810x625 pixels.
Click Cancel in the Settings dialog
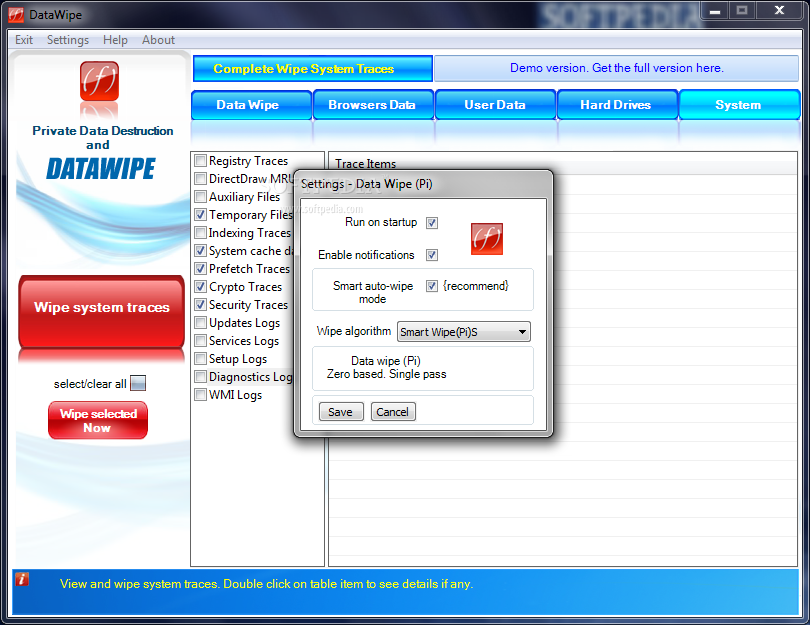(393, 412)
